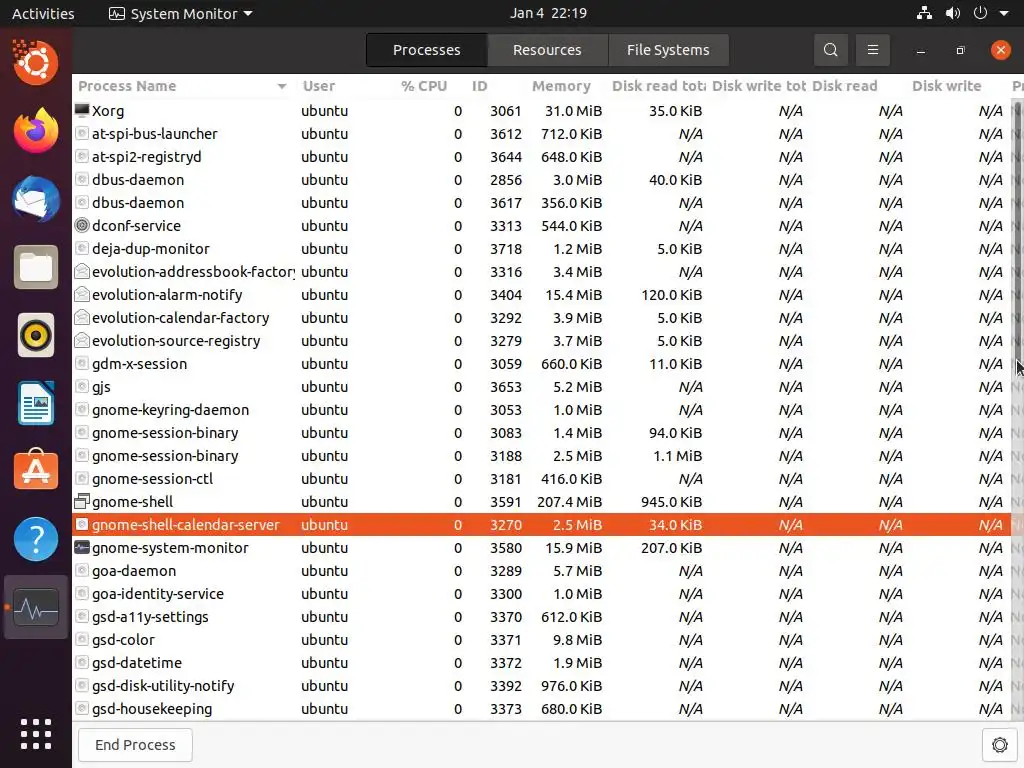This screenshot has height=768, width=1024.
Task: Open Ubuntu Software from the dock
Action: (36, 470)
